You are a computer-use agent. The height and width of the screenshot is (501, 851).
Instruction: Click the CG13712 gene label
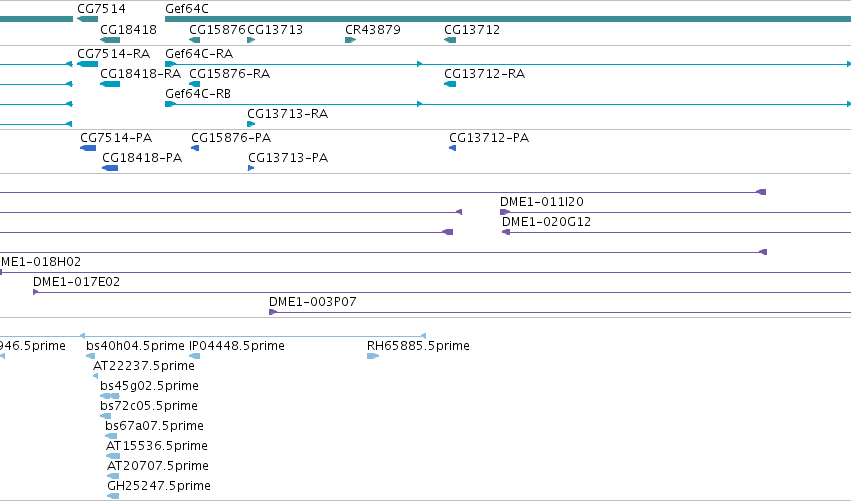[472, 29]
